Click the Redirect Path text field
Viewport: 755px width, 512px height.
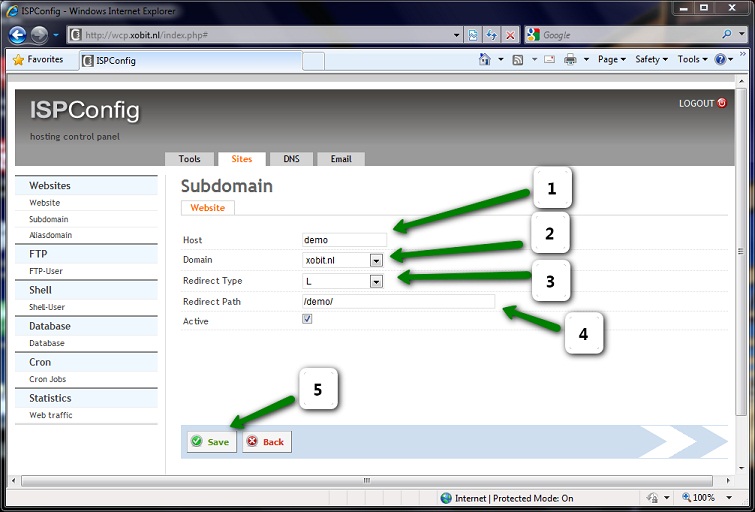point(397,301)
